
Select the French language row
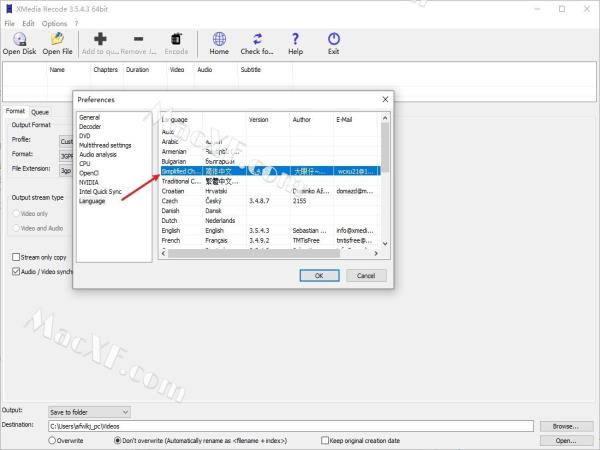point(270,241)
